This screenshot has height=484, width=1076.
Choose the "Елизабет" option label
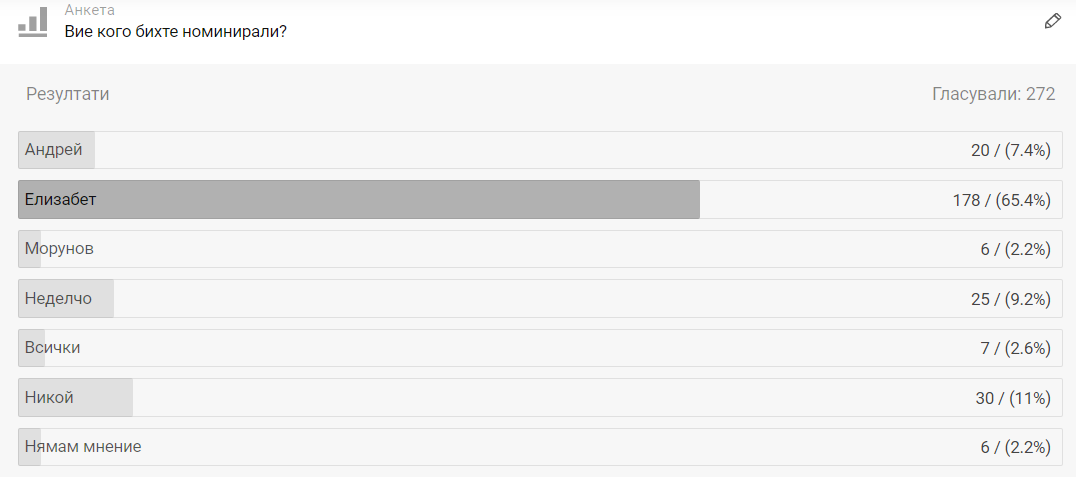(x=61, y=199)
